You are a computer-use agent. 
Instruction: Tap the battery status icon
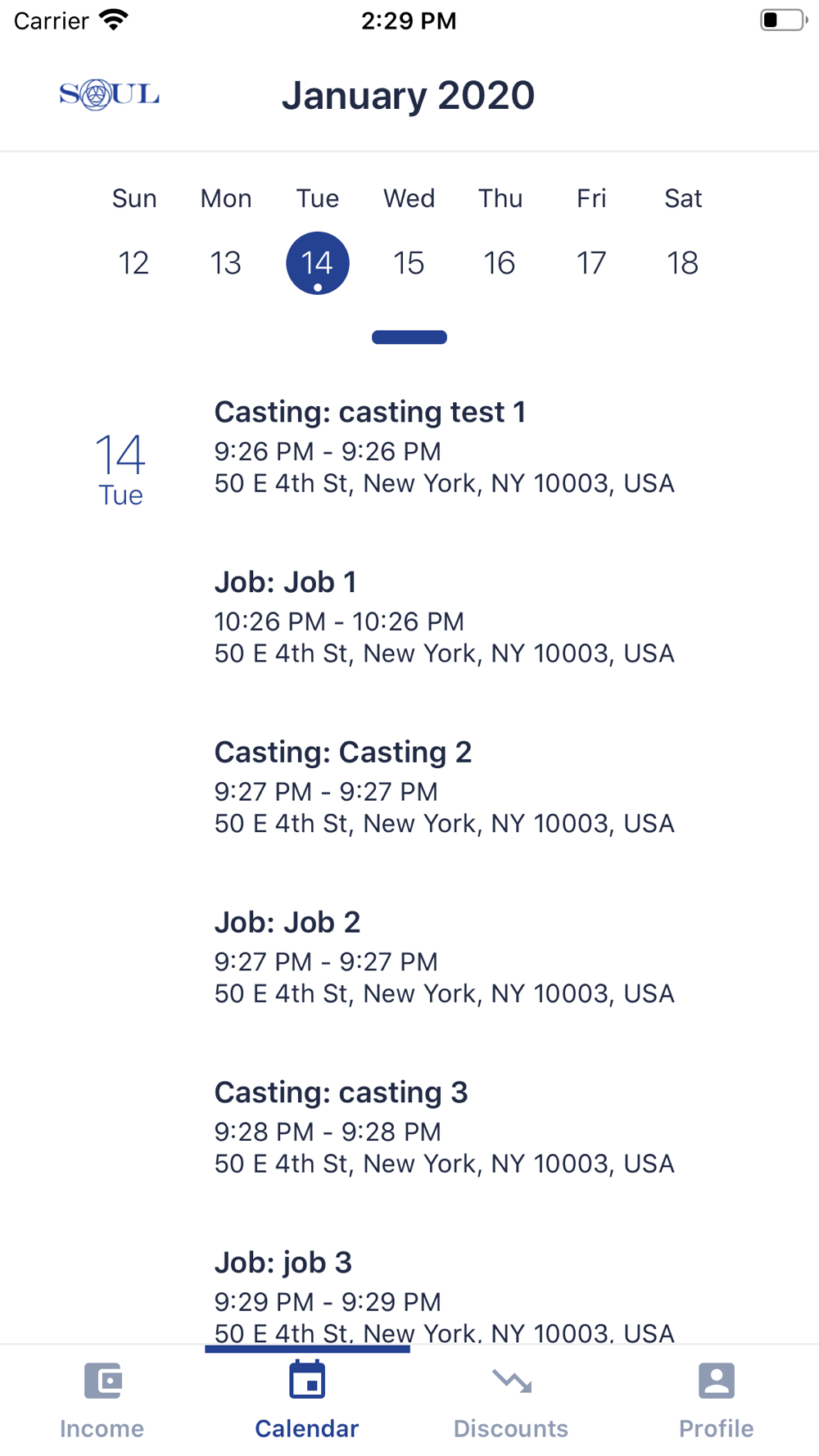[784, 20]
